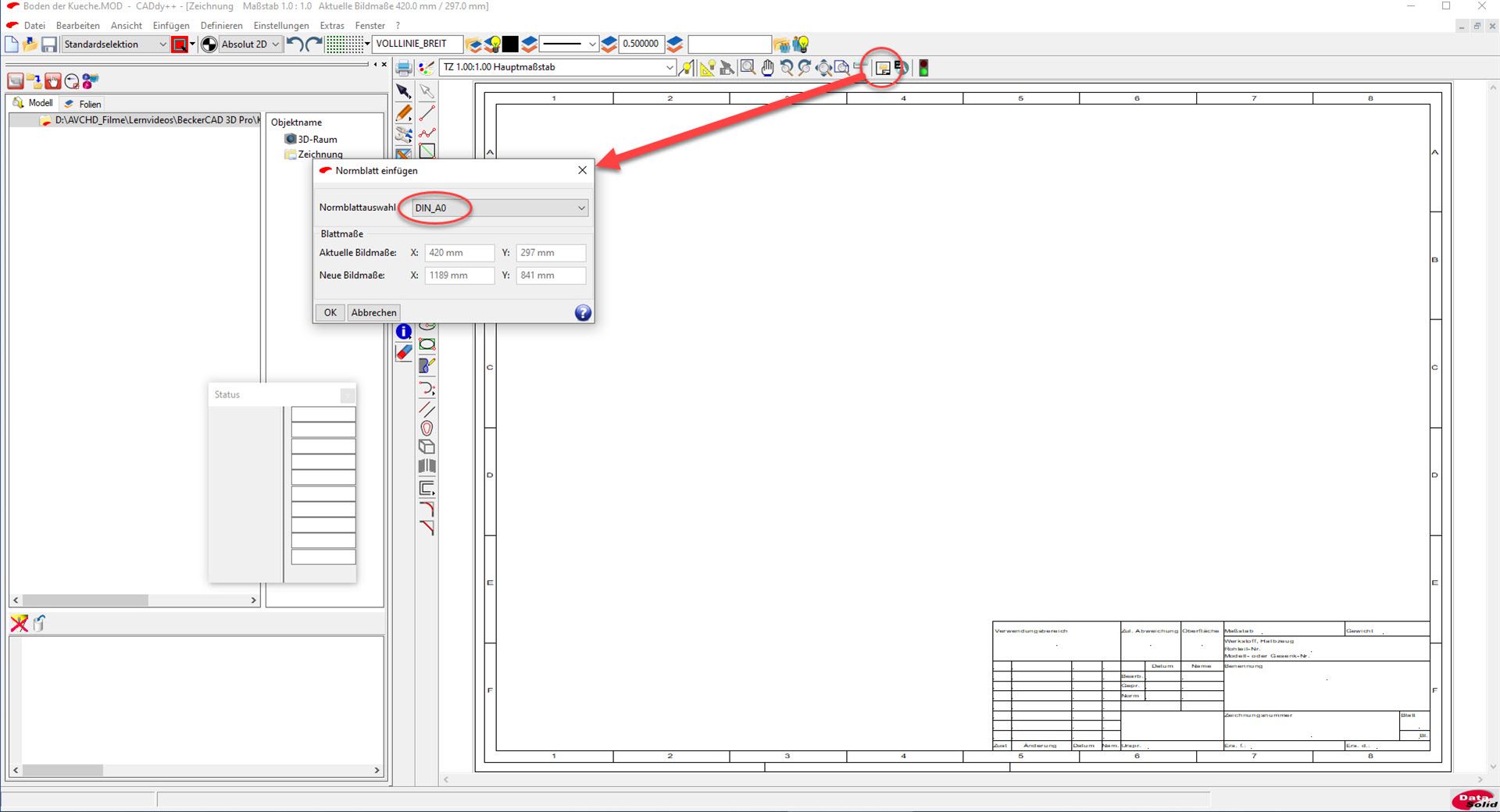Click the Neue Bildmaße X field
Screen dimensions: 1500x812
459,276
